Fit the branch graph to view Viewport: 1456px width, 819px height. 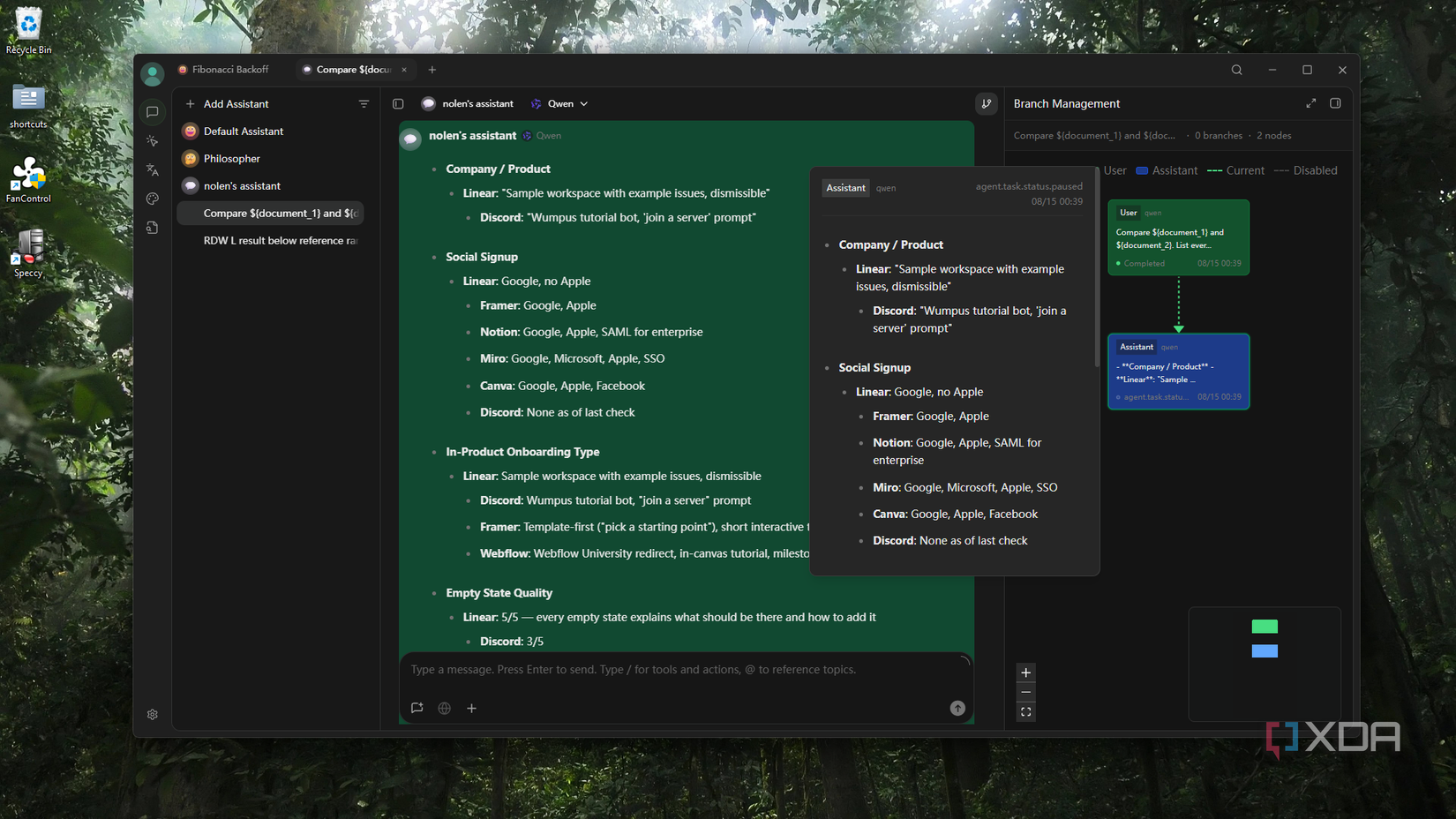[x=1025, y=711]
